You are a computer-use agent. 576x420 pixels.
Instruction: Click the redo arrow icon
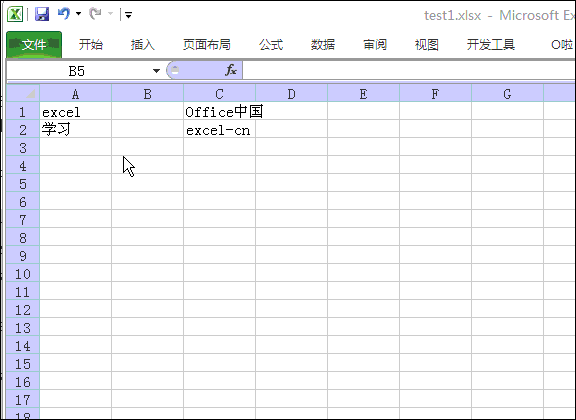pyautogui.click(x=95, y=14)
